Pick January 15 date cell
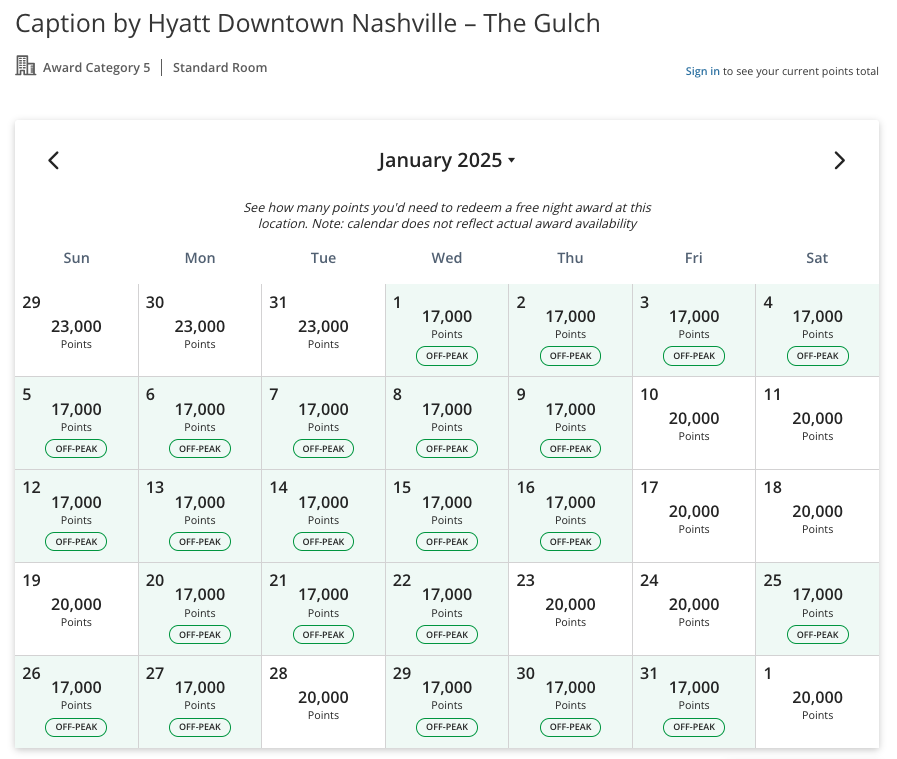The image size is (897, 759). [447, 516]
